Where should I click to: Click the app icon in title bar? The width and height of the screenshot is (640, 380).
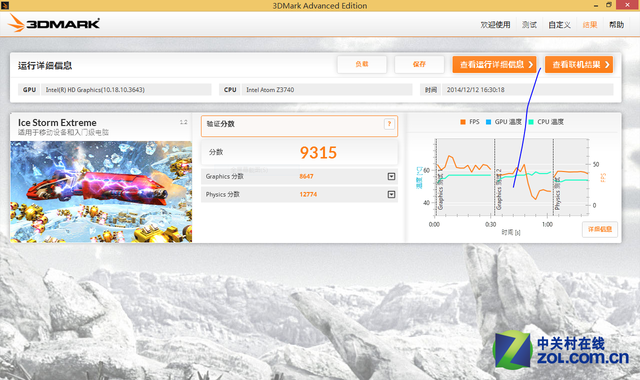[5, 5]
